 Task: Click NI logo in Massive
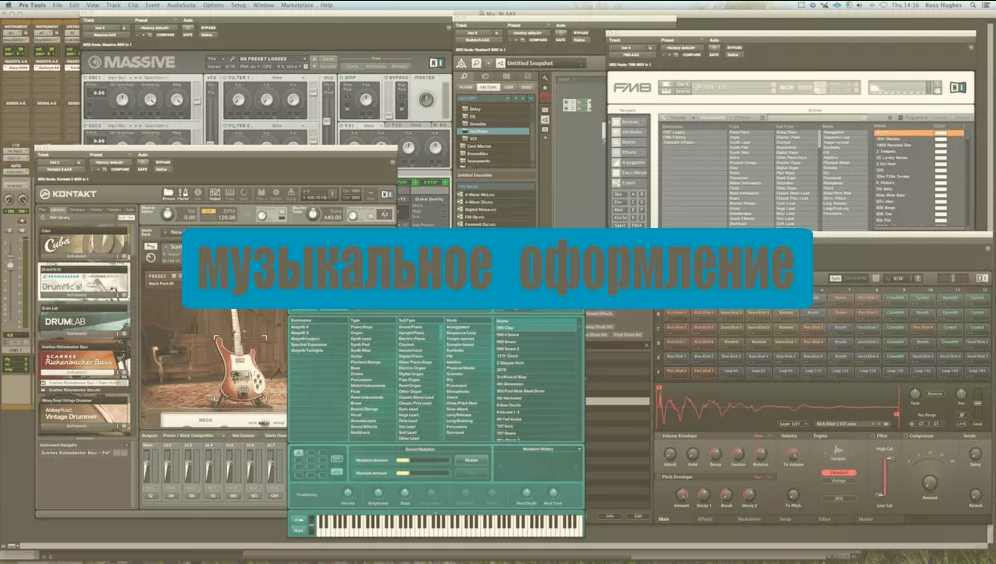(x=436, y=62)
